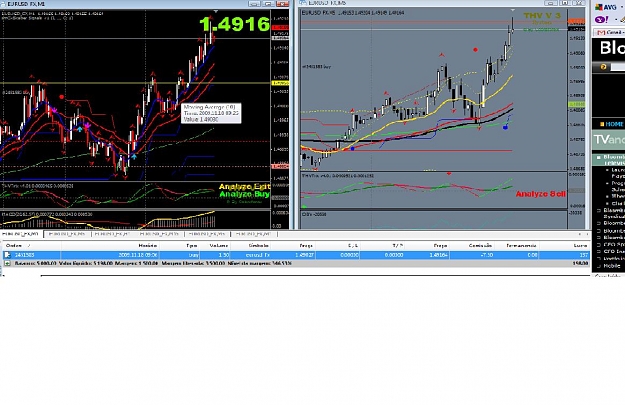
Task: Click the Moving Average tooltip box
Action: [211, 113]
